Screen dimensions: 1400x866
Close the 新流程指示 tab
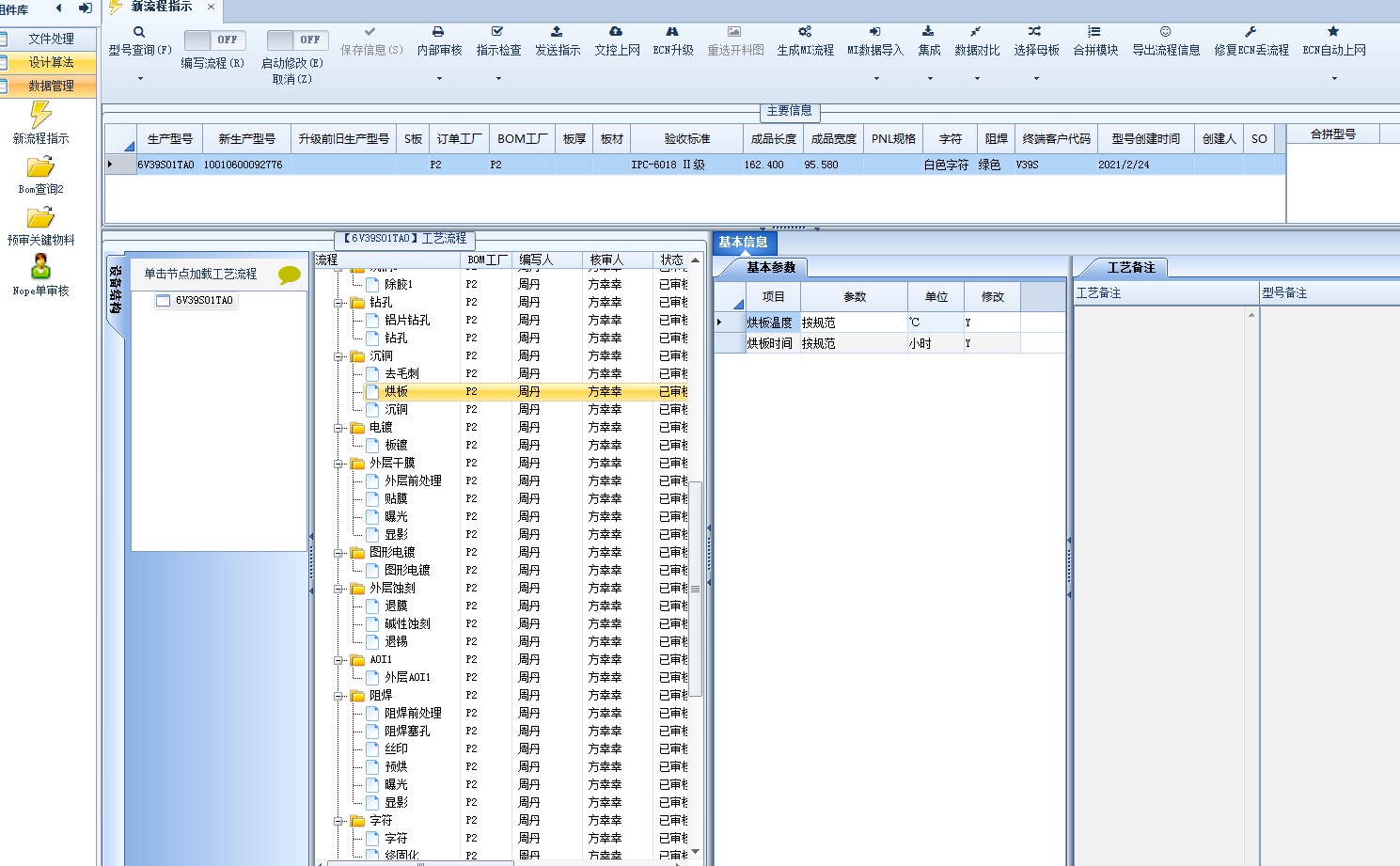point(211,7)
